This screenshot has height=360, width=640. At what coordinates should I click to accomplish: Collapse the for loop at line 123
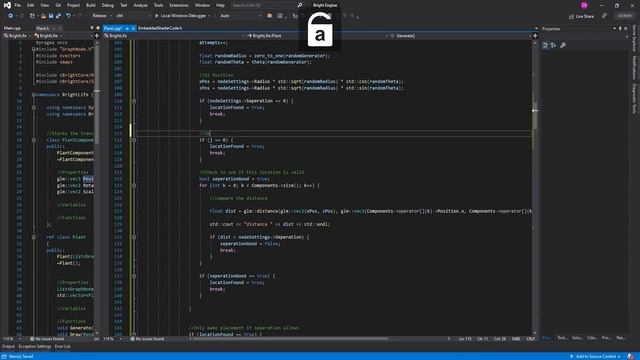pyautogui.click(x=134, y=185)
